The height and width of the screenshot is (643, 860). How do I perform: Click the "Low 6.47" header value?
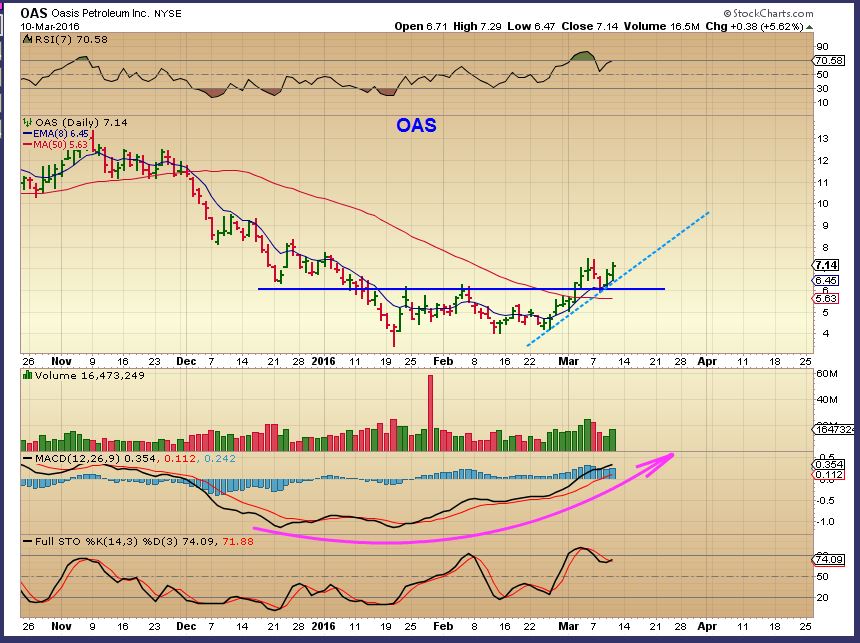(x=531, y=26)
